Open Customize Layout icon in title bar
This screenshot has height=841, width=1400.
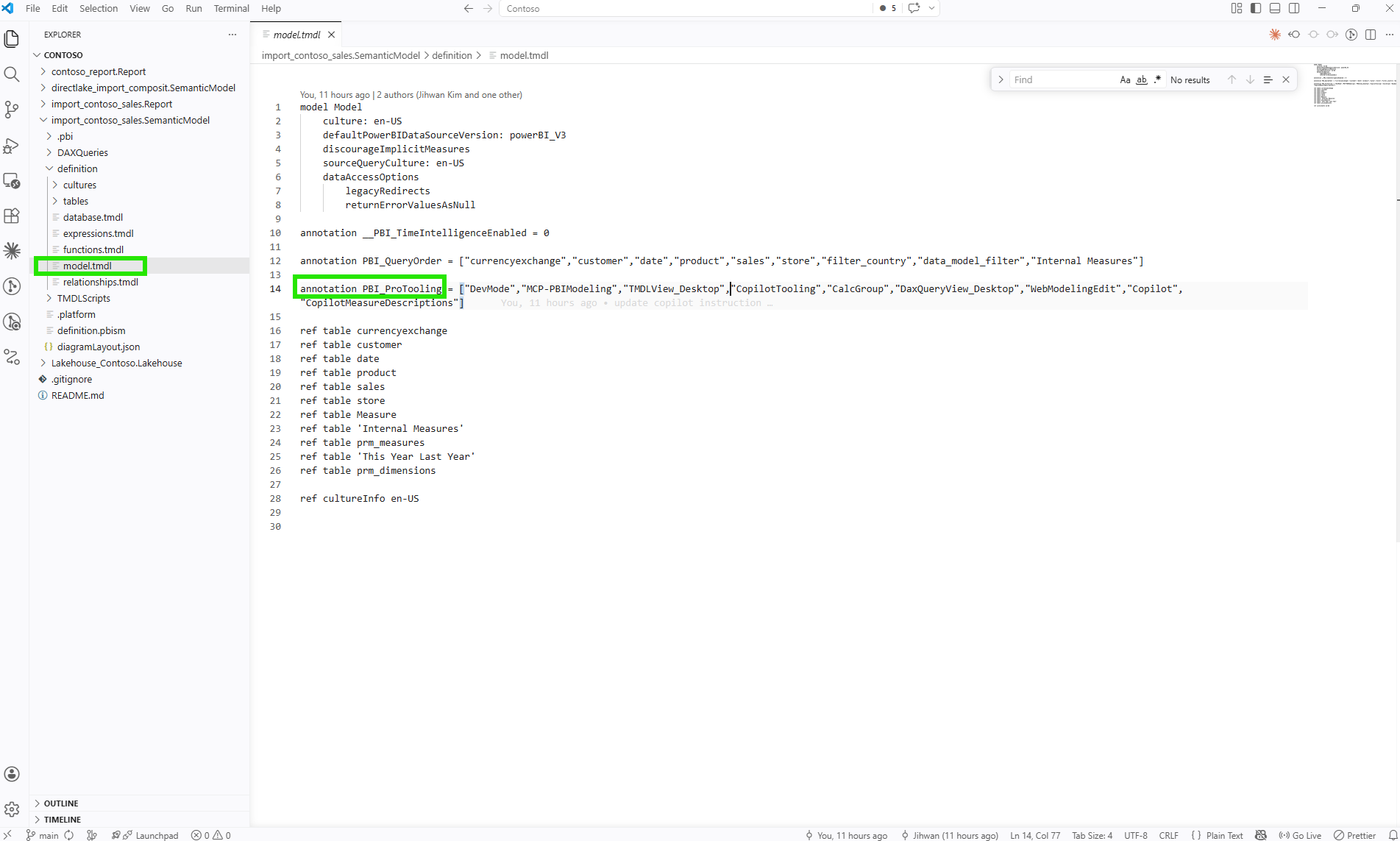pyautogui.click(x=1237, y=8)
